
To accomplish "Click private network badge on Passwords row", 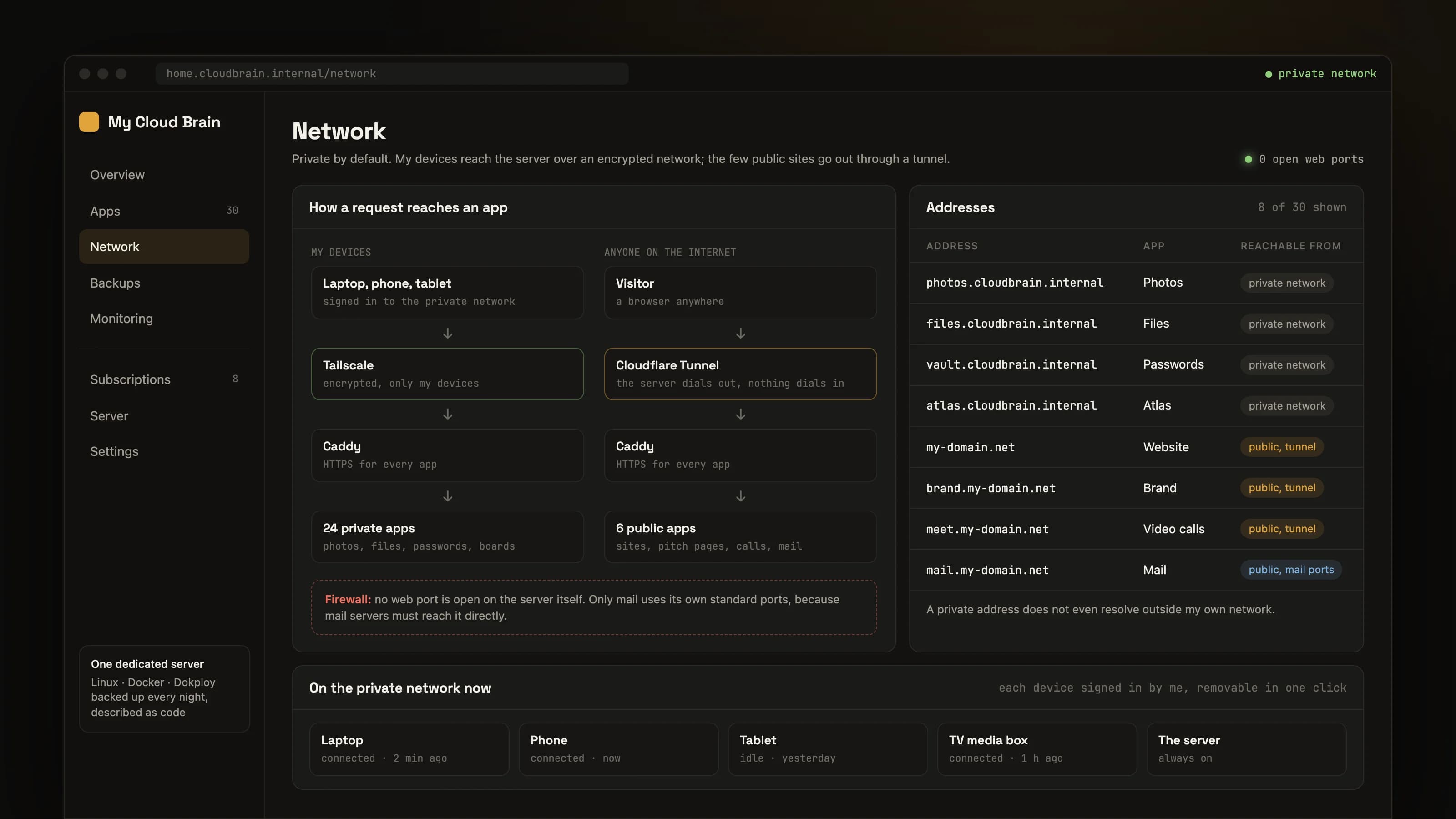I will pyautogui.click(x=1286, y=364).
